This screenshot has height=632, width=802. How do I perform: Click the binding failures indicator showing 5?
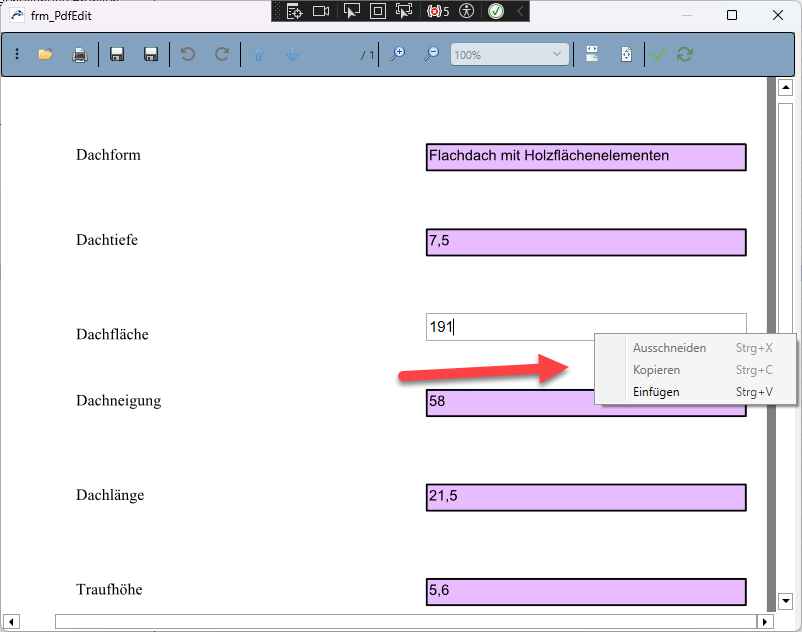pyautogui.click(x=438, y=11)
